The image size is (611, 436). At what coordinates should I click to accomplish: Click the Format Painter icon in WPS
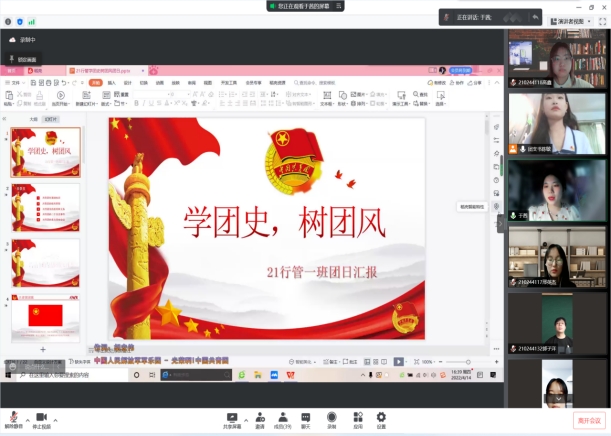pyautogui.click(x=39, y=95)
